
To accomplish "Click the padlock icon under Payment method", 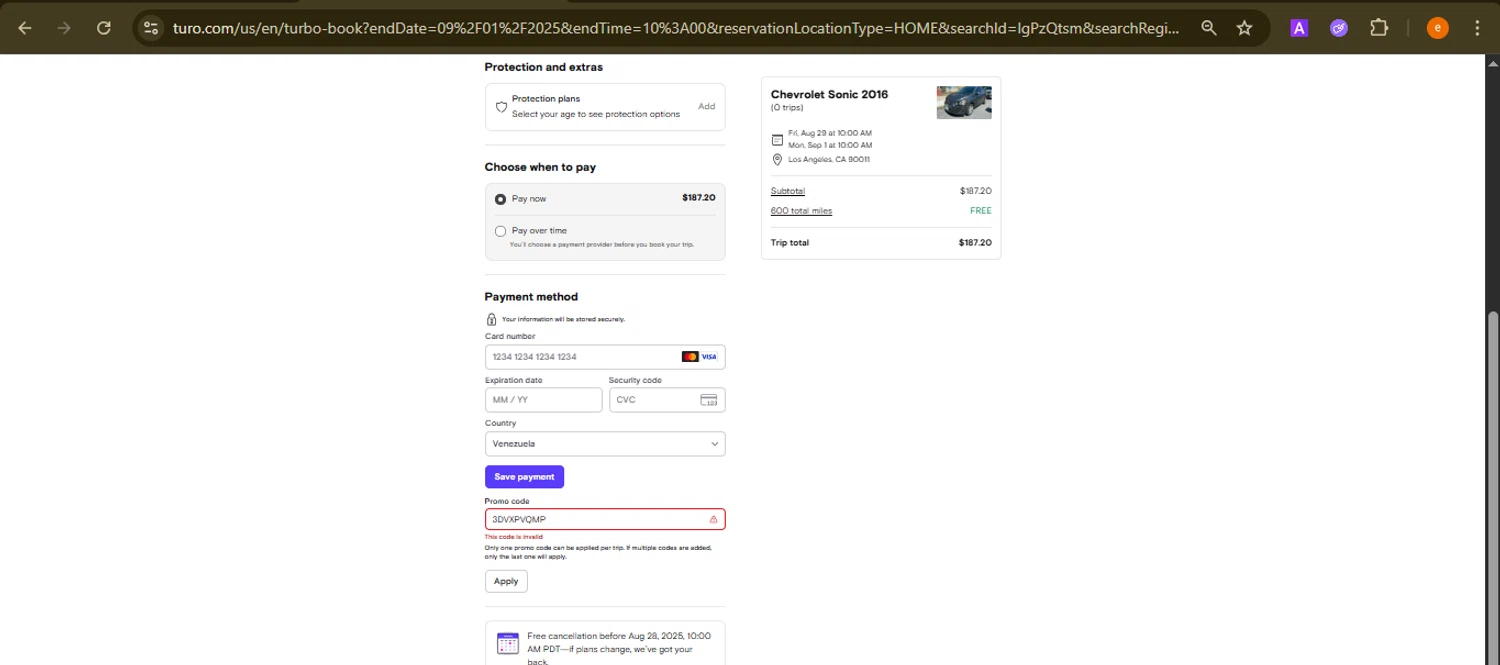I will [x=491, y=319].
